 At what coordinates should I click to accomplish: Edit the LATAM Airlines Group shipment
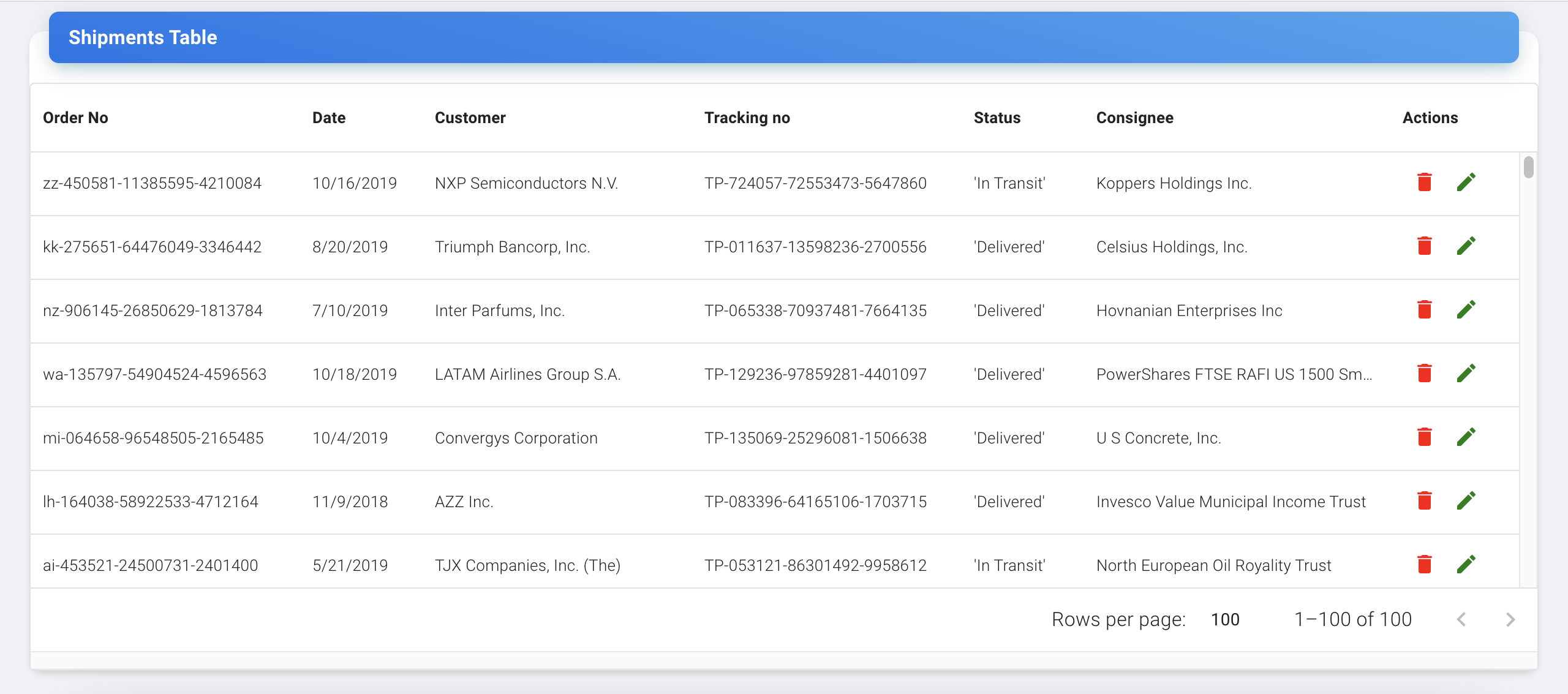tap(1467, 373)
